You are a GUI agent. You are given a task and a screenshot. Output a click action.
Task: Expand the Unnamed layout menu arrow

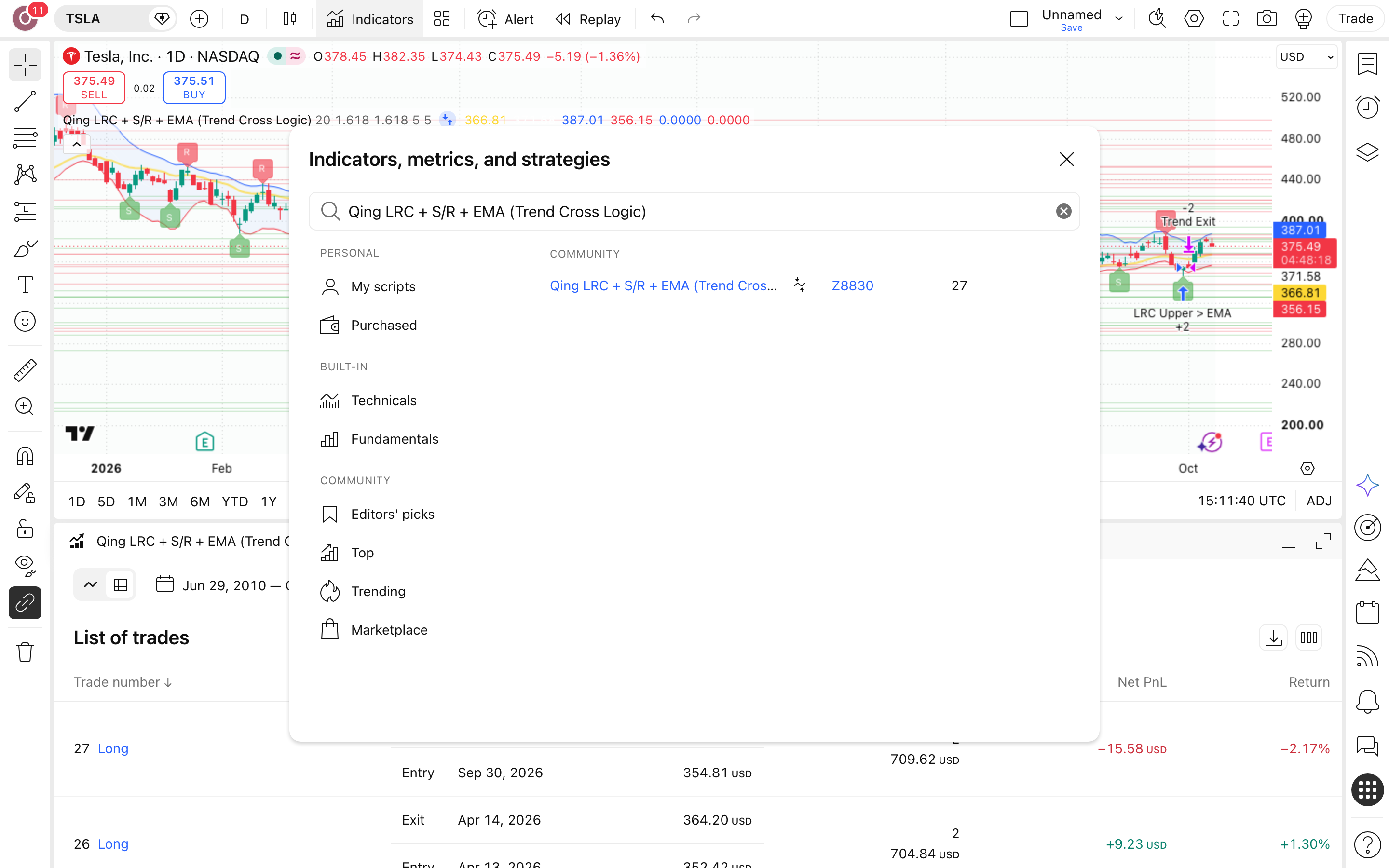pos(1118,19)
